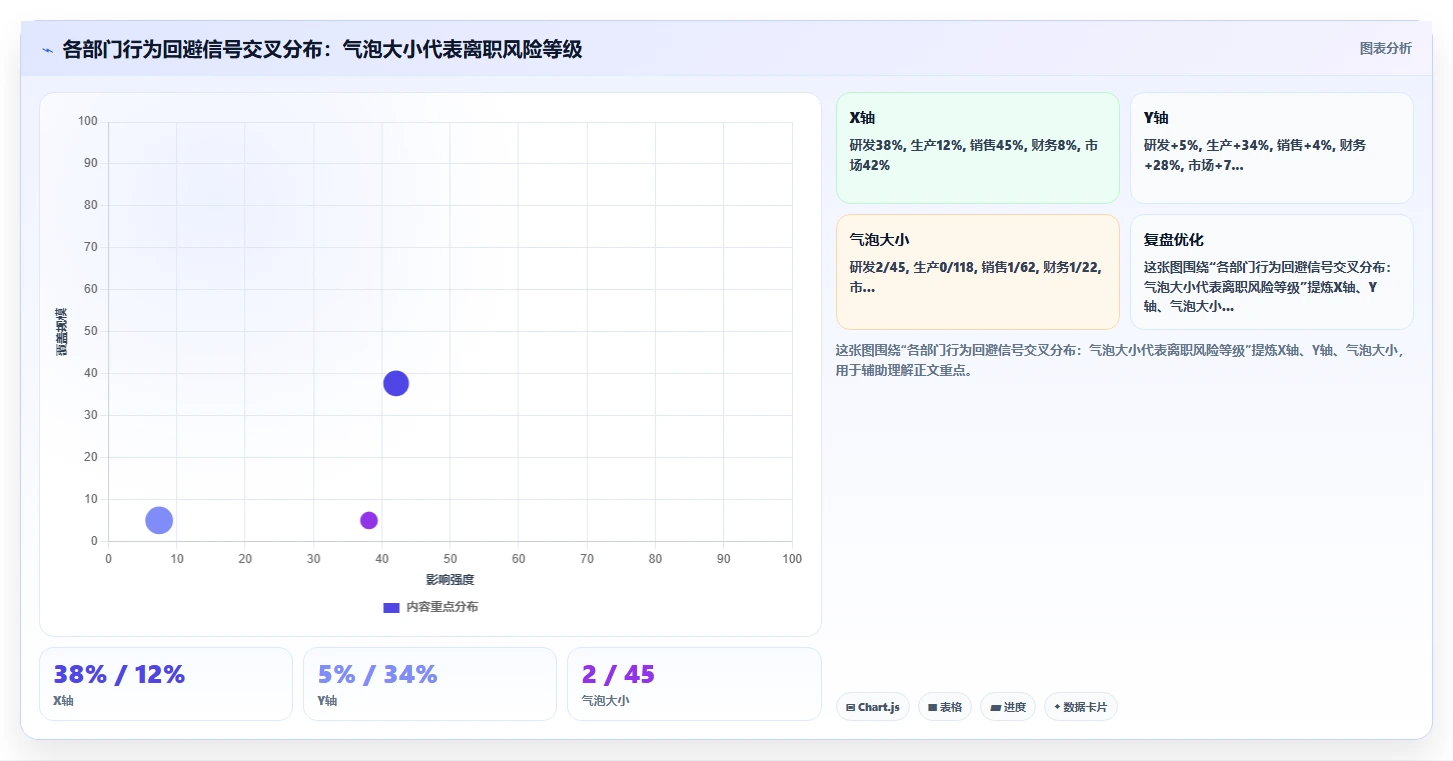Click the 图表分析 label in the header

point(1385,48)
